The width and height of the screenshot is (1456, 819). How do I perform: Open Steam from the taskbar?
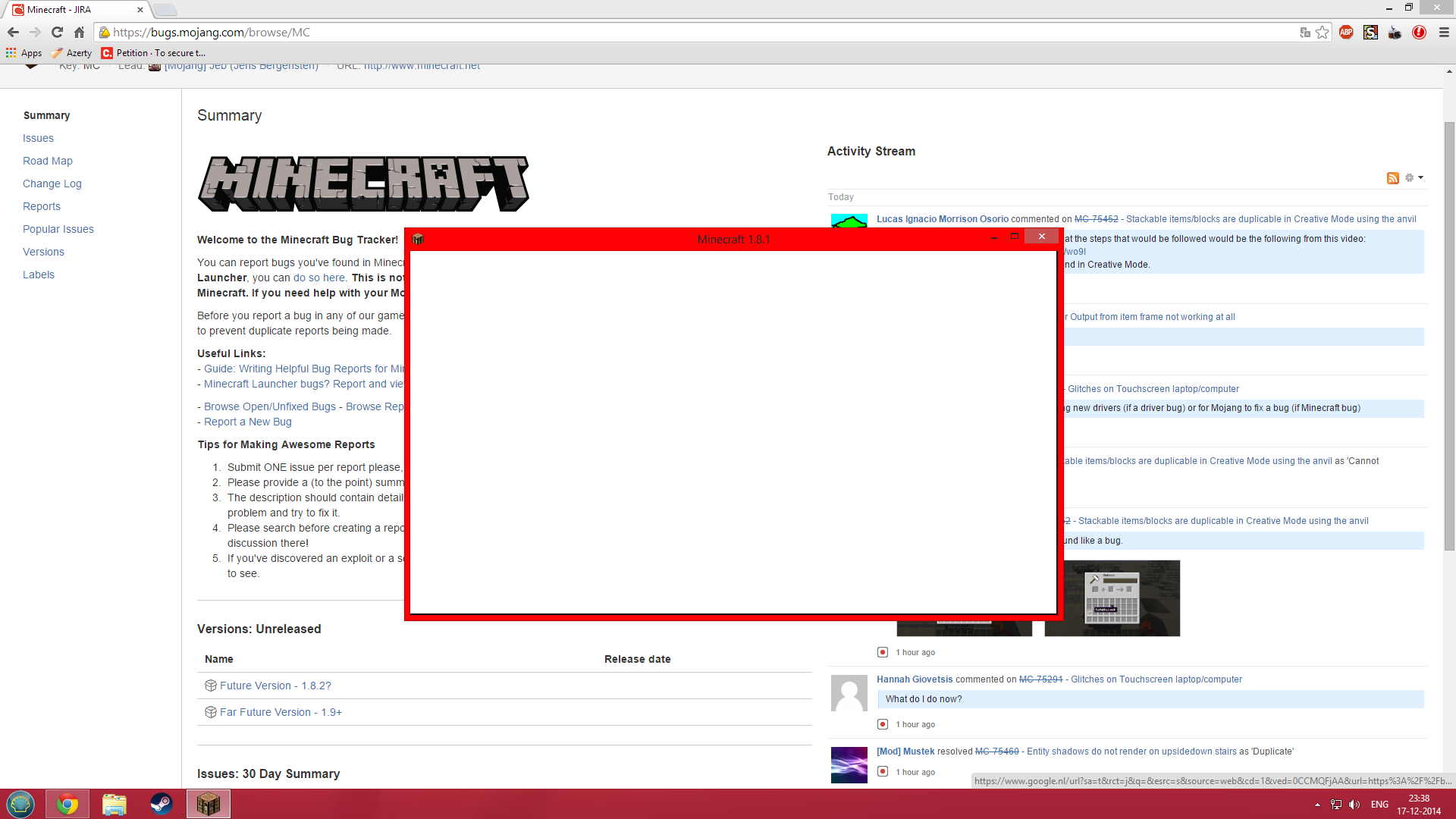pos(161,804)
